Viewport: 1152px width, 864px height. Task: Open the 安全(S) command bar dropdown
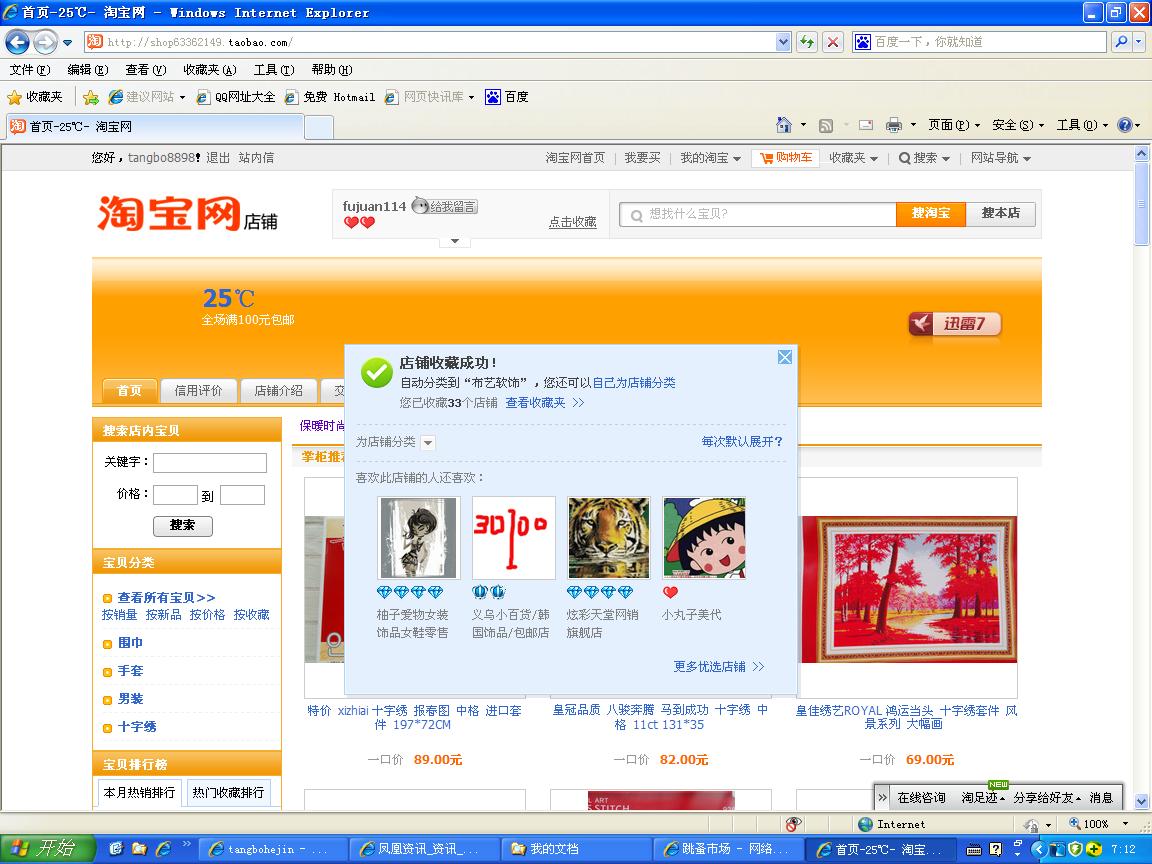[1018, 125]
